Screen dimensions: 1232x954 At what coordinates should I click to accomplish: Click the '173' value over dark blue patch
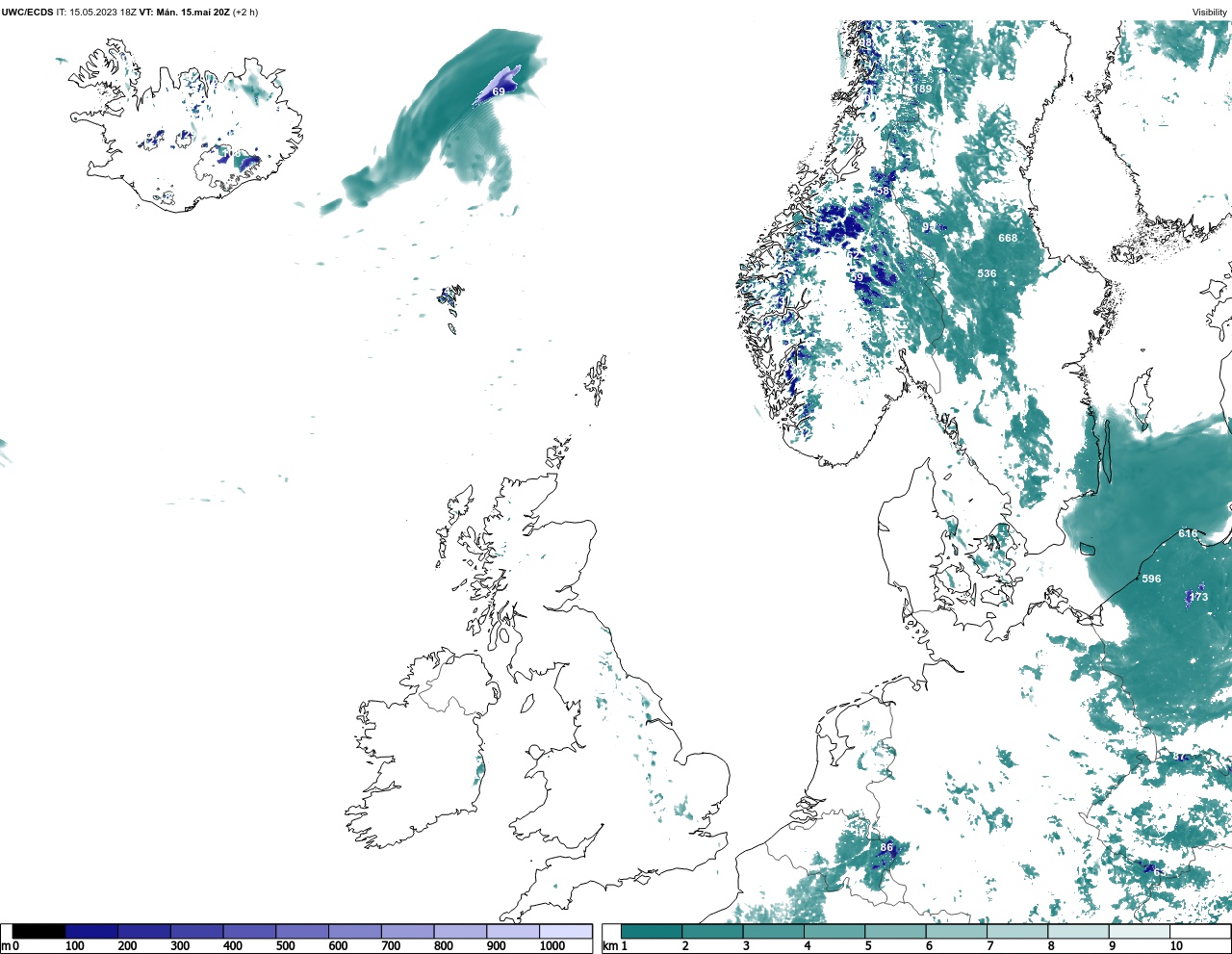pyautogui.click(x=1198, y=597)
